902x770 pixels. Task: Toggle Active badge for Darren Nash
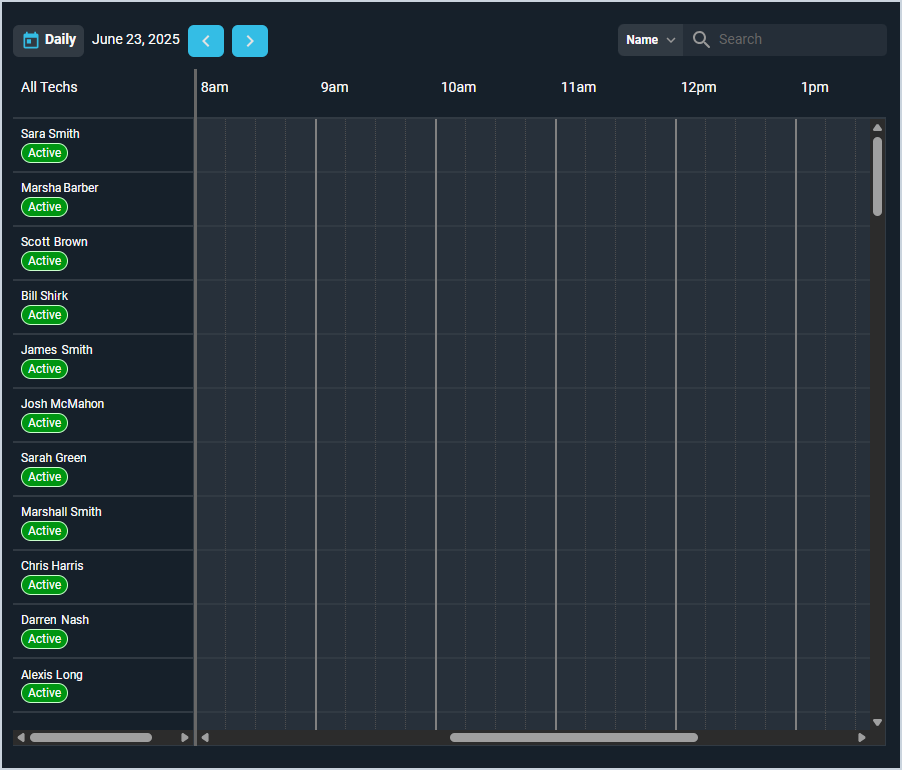[44, 639]
